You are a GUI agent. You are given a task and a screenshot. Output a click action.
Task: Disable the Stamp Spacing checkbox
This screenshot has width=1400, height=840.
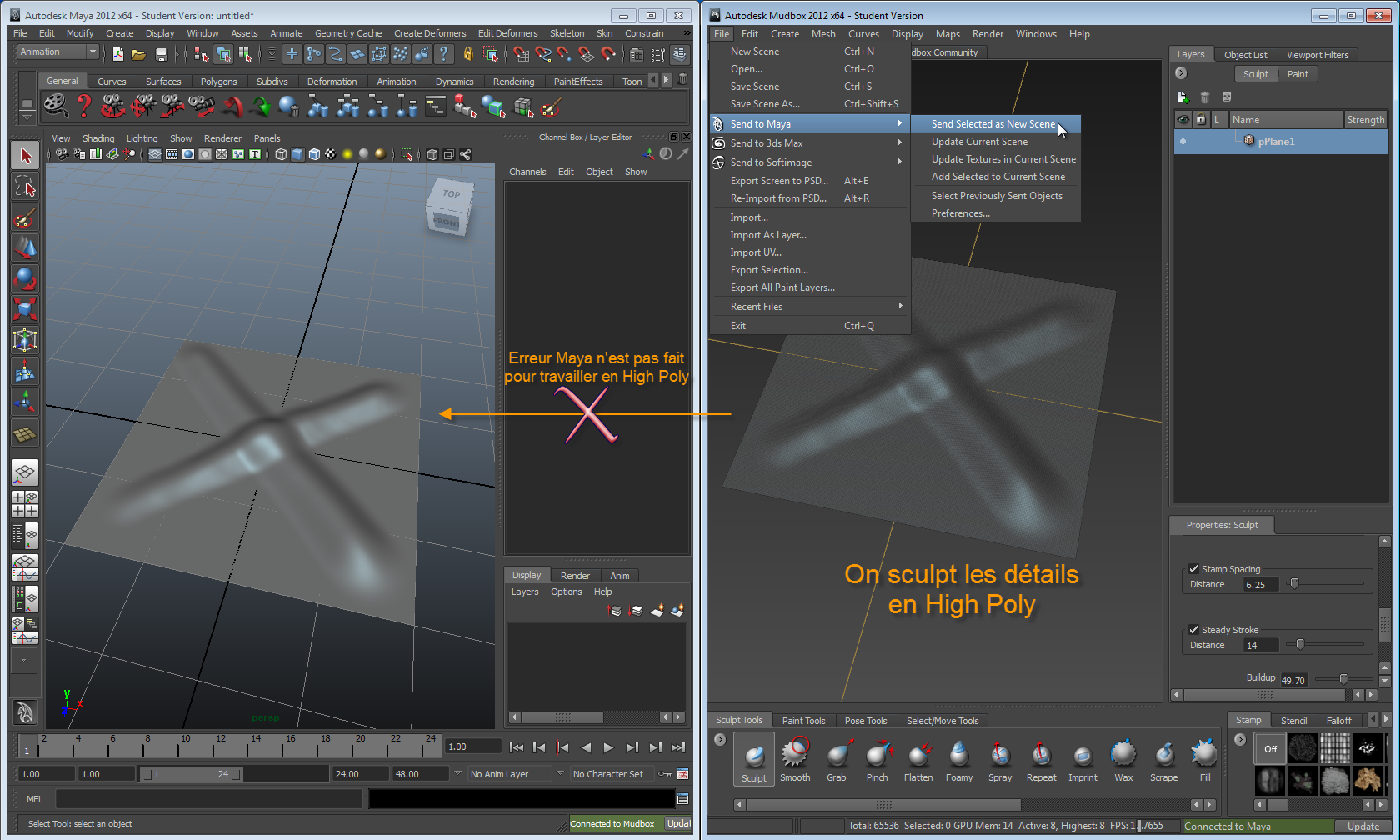click(x=1193, y=569)
